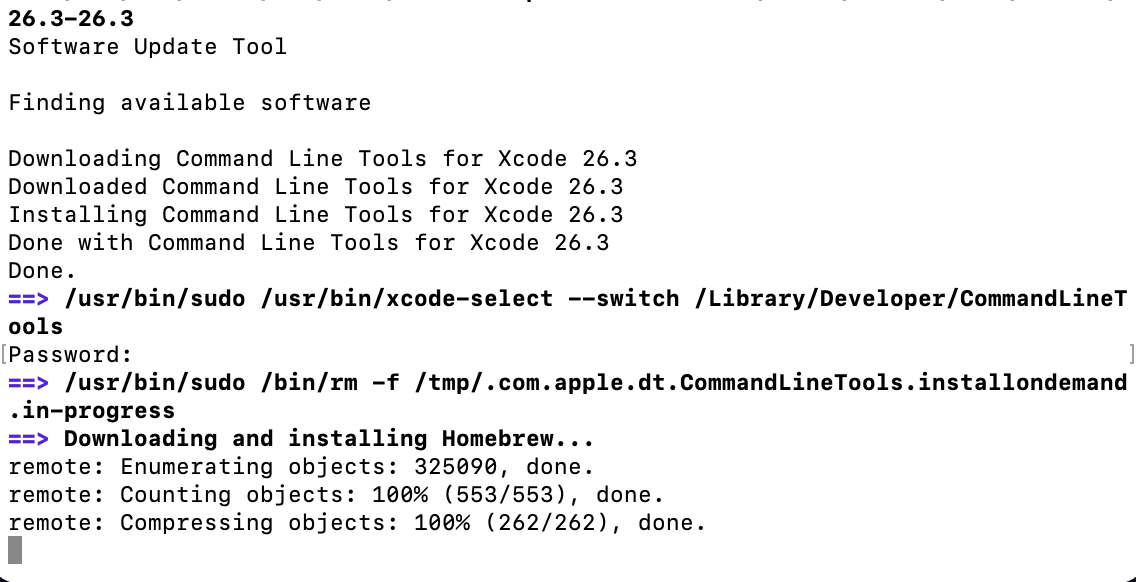Click the blue arrow before "Downloading and installing Homebrew"

[x=28, y=439]
